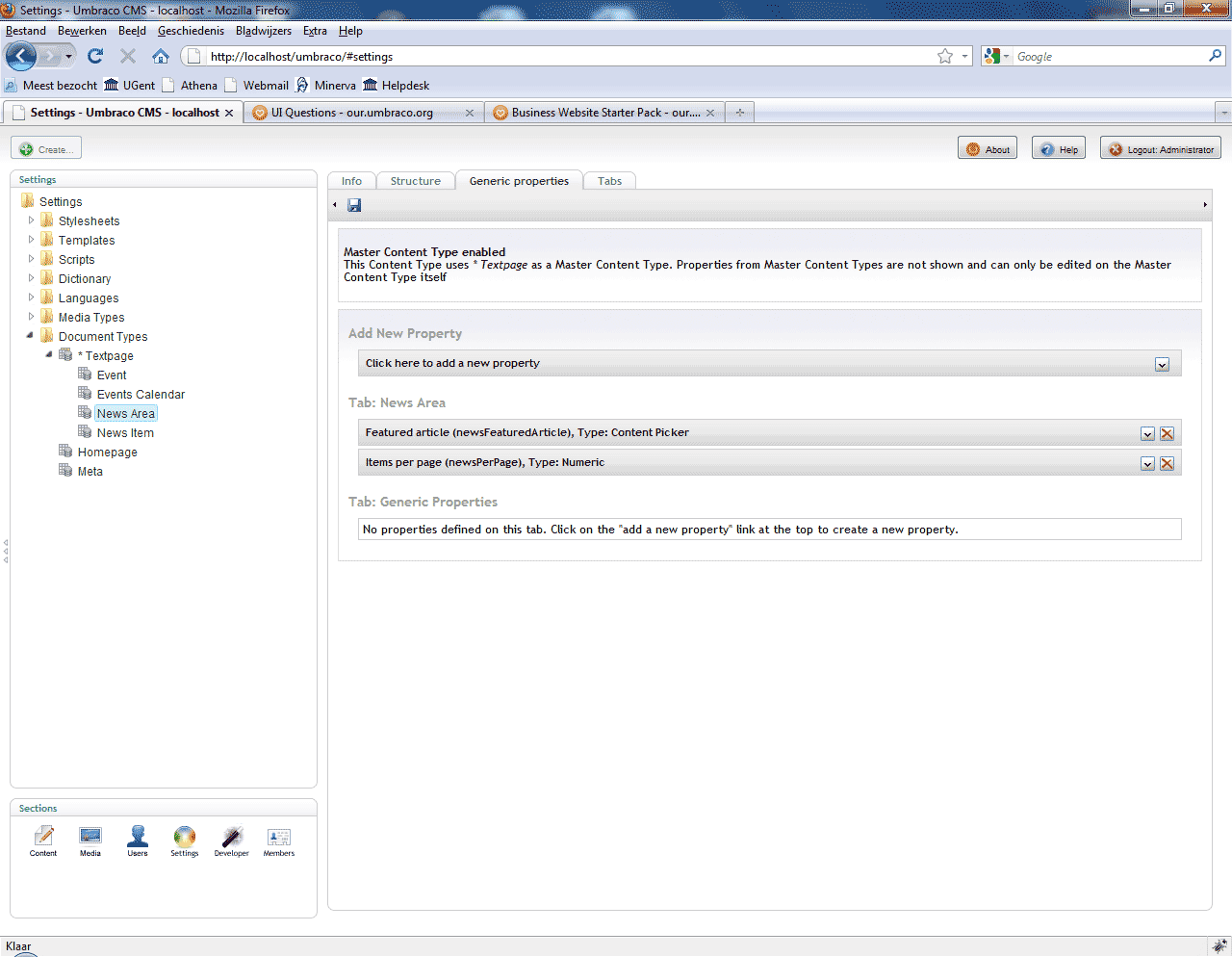Open the Members section icon
The width and height of the screenshot is (1232, 957).
click(279, 840)
